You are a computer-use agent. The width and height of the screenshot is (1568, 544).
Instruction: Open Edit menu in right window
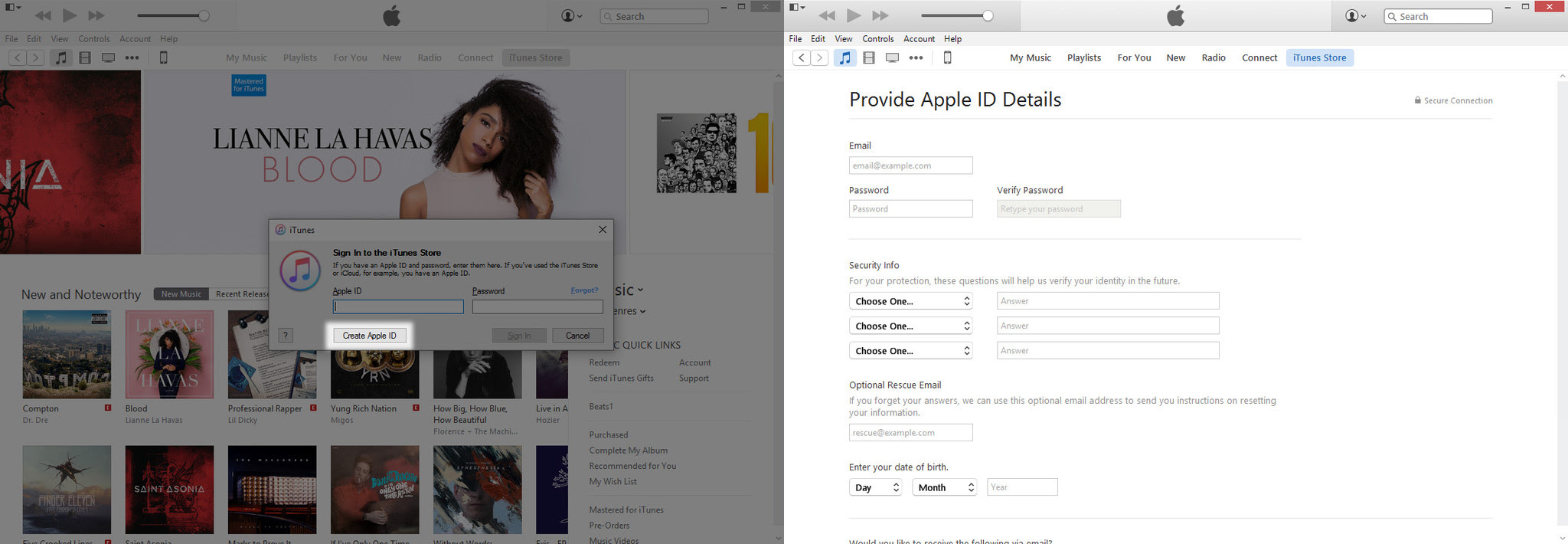pyautogui.click(x=818, y=38)
